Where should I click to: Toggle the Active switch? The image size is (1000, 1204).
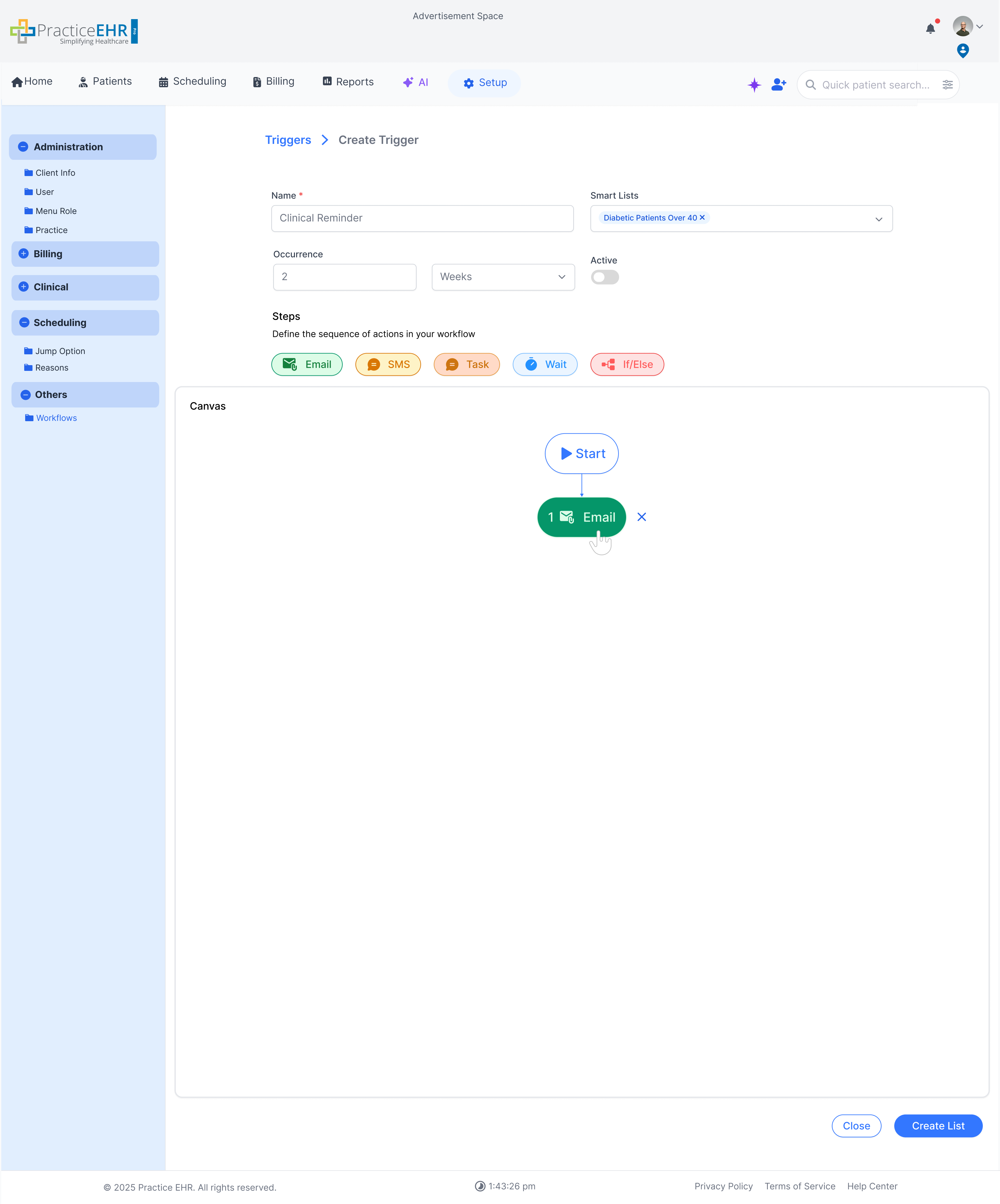[x=604, y=278]
